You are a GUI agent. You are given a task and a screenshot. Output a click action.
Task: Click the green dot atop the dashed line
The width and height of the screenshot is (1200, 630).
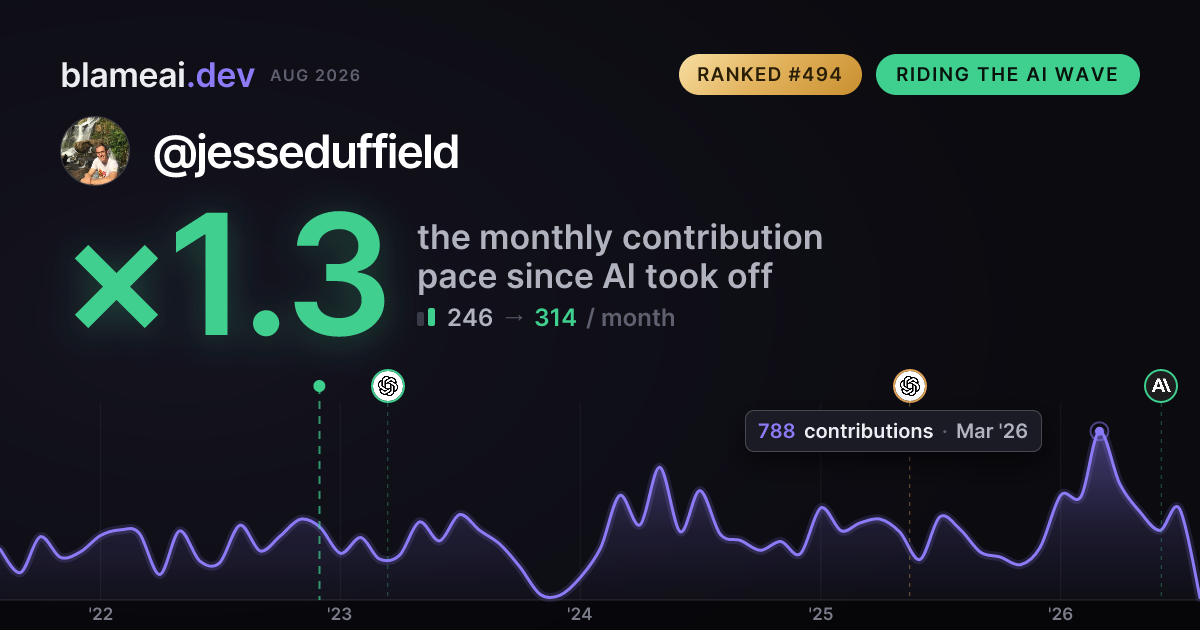pyautogui.click(x=319, y=386)
